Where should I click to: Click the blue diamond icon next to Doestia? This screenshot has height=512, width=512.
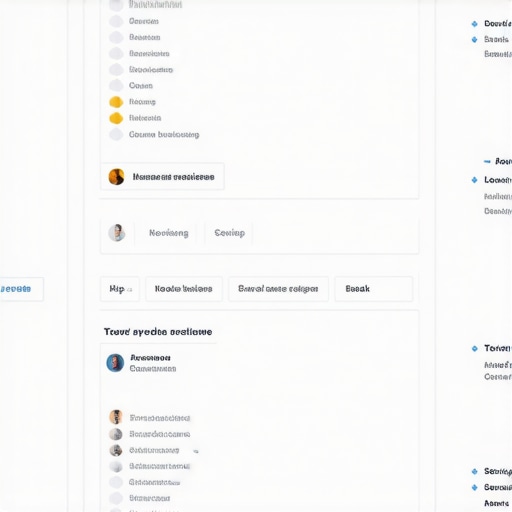pyautogui.click(x=475, y=24)
